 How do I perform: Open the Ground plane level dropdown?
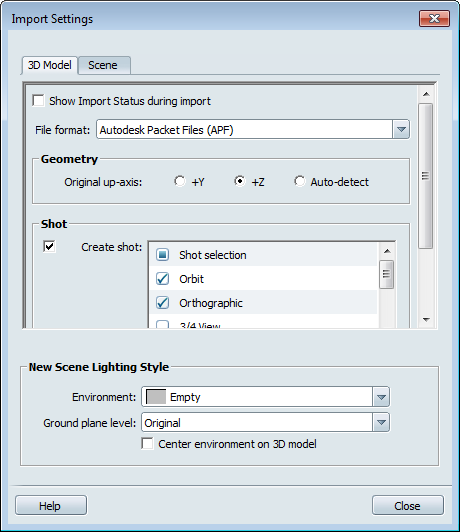(x=381, y=422)
